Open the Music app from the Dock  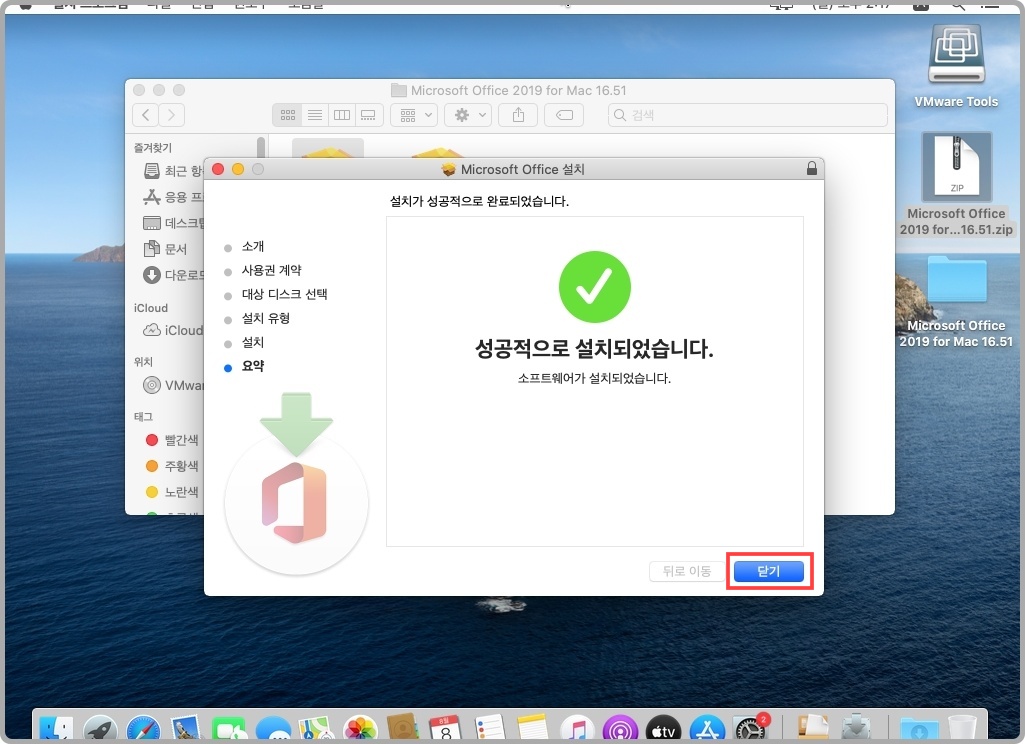click(577, 727)
